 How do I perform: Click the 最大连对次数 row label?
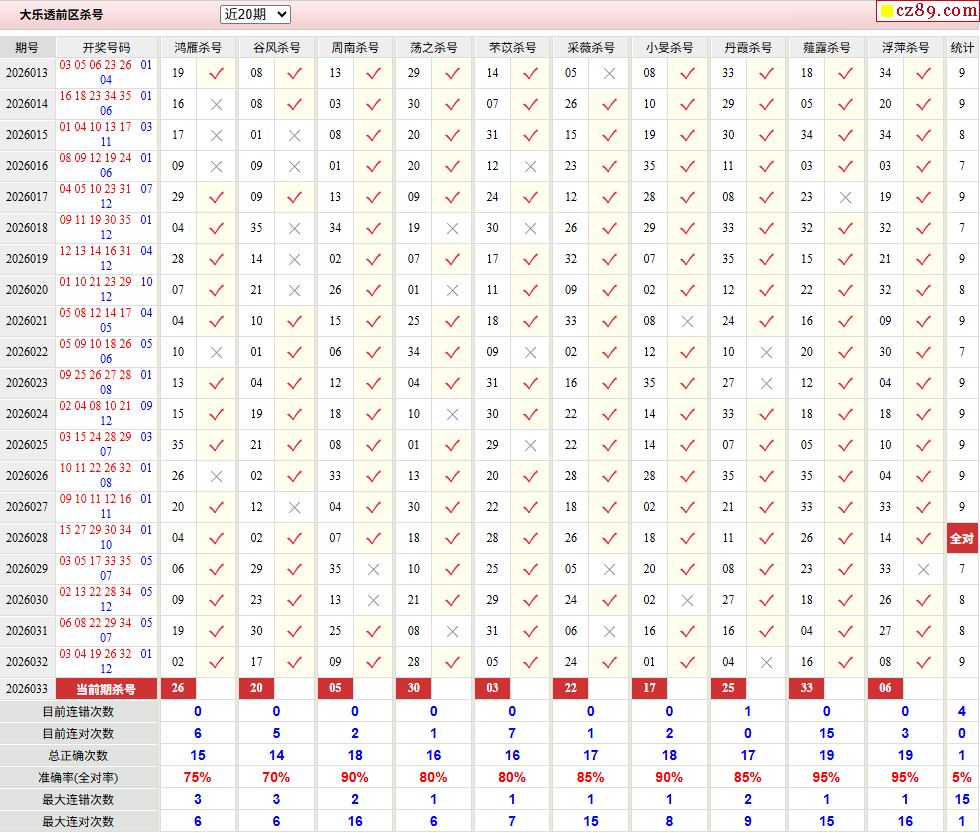(x=78, y=821)
